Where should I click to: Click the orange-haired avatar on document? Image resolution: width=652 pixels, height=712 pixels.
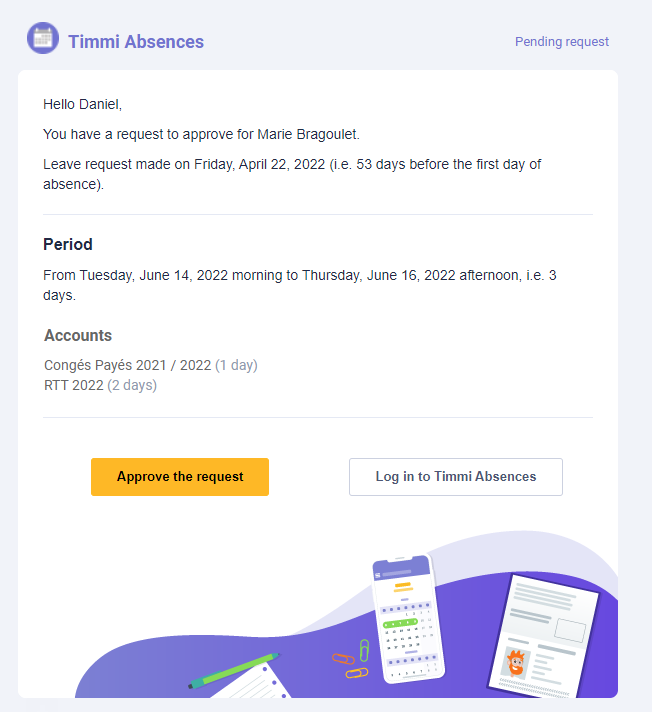[x=516, y=663]
